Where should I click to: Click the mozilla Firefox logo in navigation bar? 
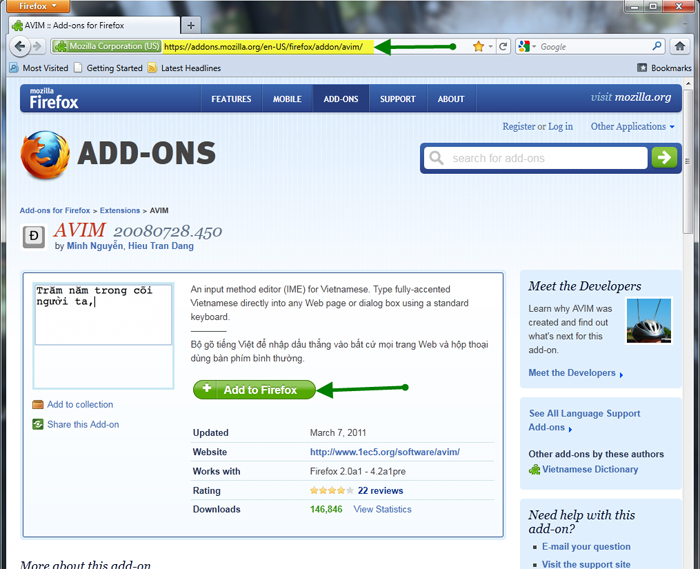[54, 99]
